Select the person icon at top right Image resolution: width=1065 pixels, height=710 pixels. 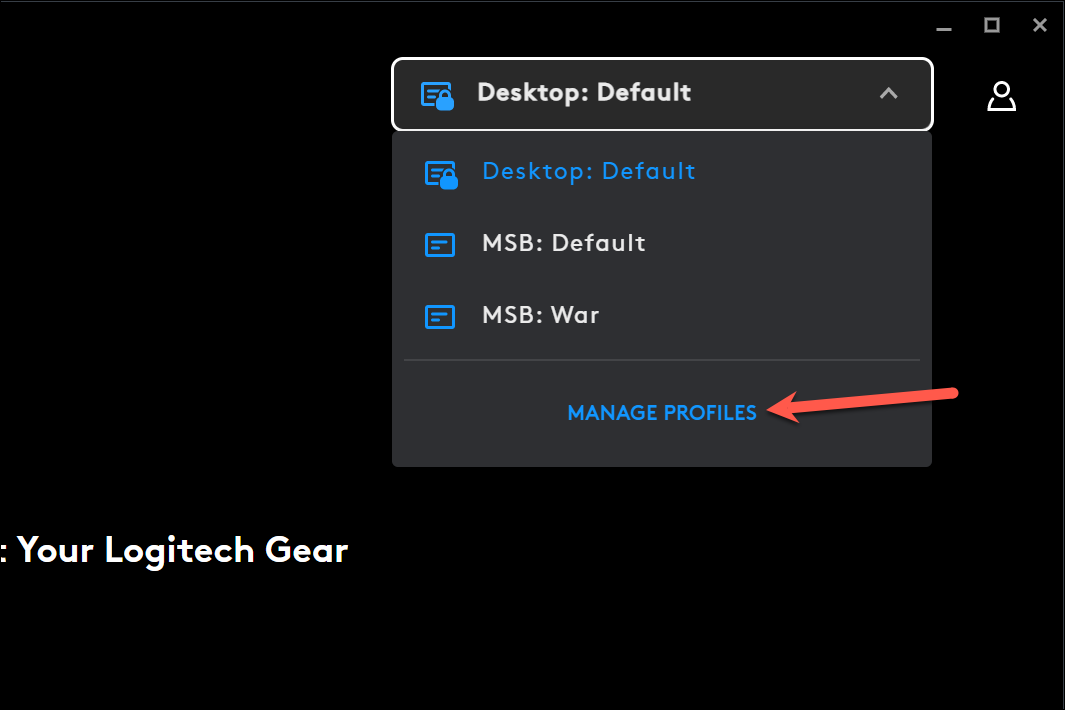click(1001, 94)
